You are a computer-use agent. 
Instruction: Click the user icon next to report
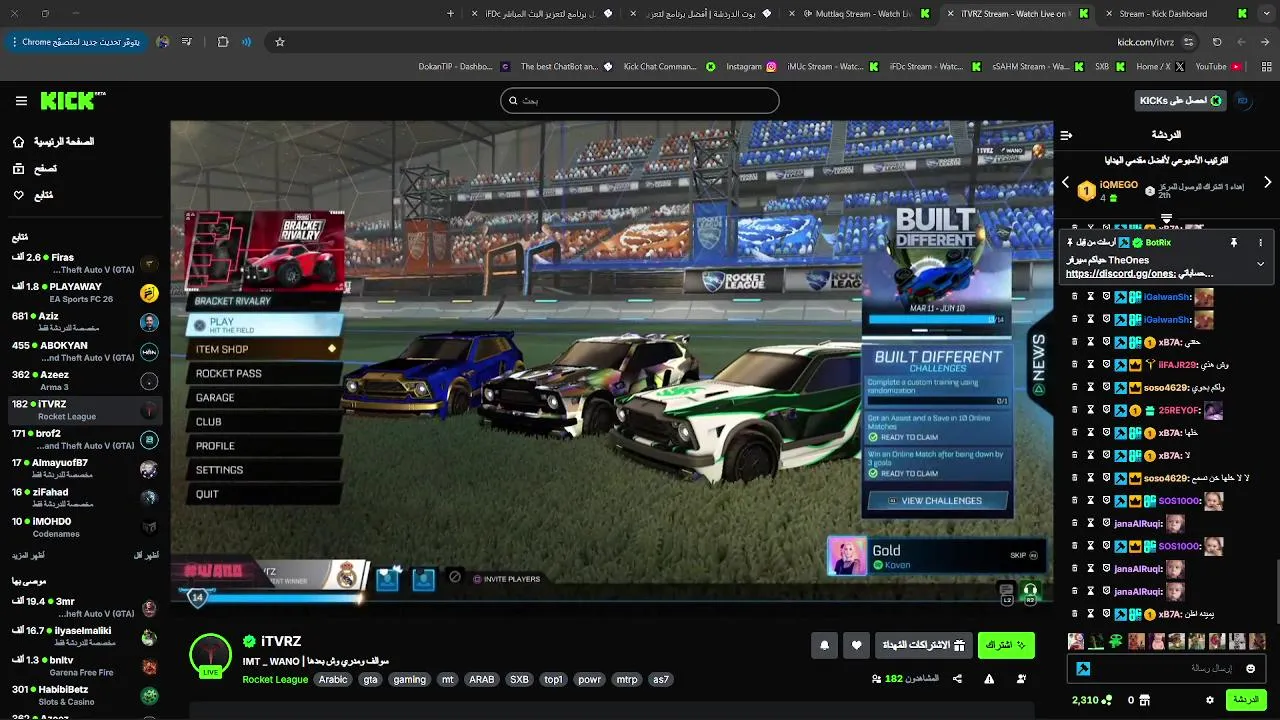(x=1021, y=679)
